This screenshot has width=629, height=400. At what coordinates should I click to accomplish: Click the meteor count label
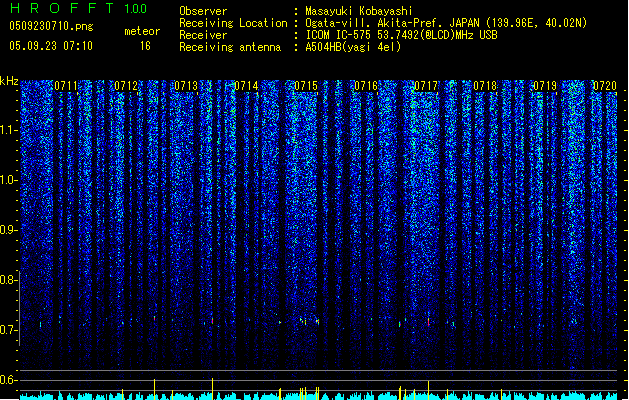pyautogui.click(x=142, y=31)
